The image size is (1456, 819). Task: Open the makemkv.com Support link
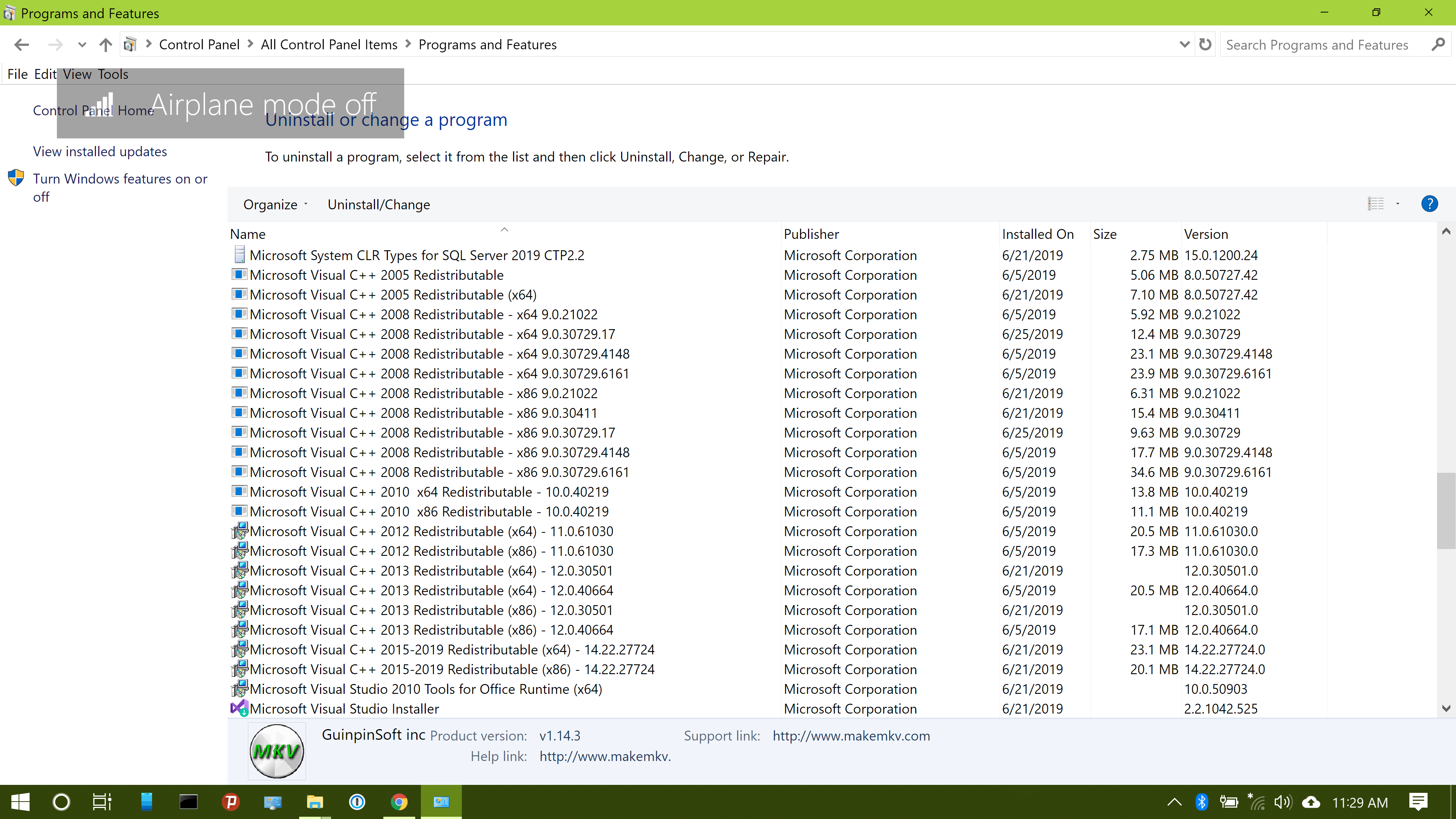(851, 736)
